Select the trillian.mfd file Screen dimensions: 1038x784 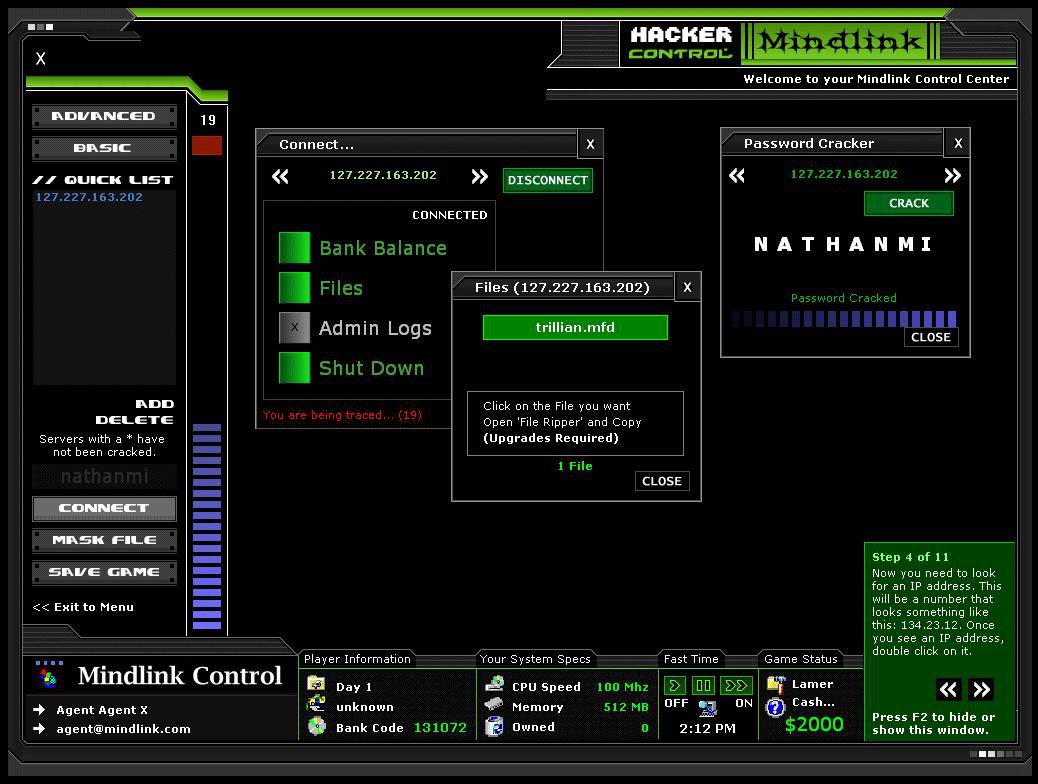pyautogui.click(x=575, y=327)
